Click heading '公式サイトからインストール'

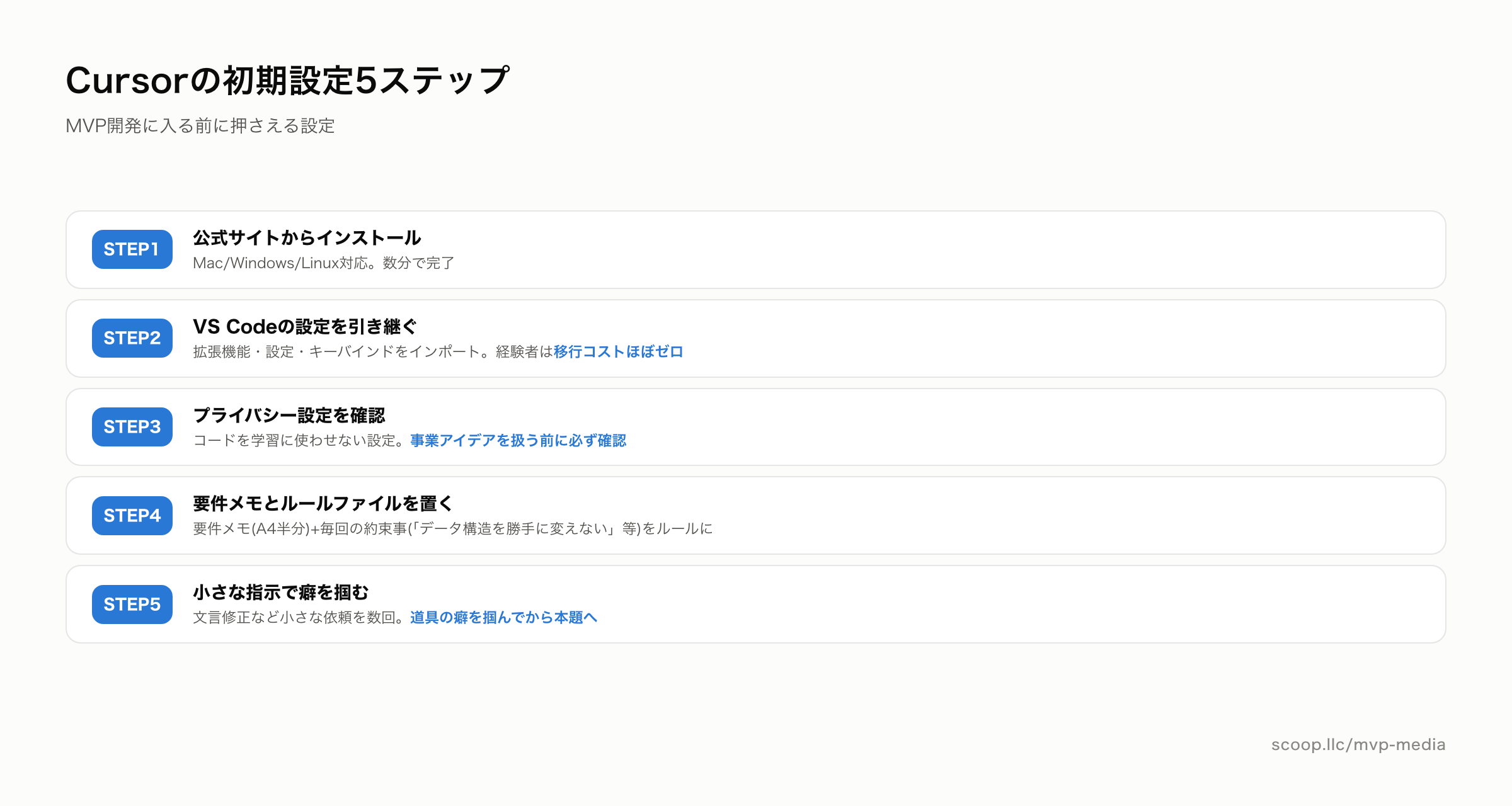point(307,238)
